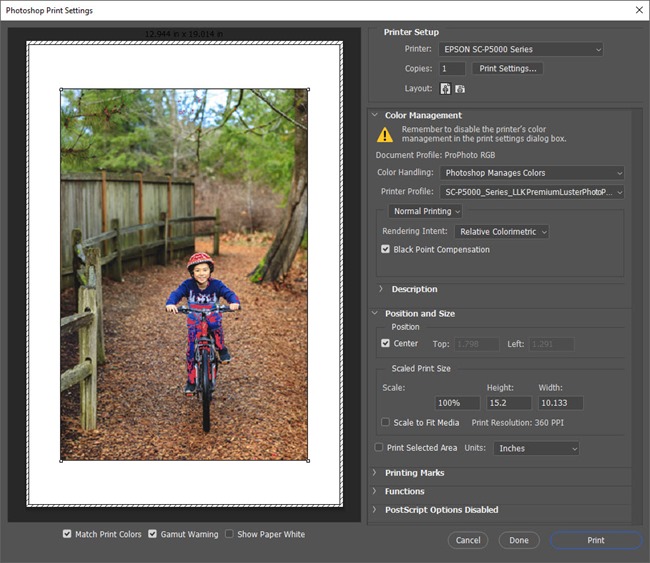Click the color management warning triangle icon
This screenshot has height=563, width=650.
(x=385, y=134)
